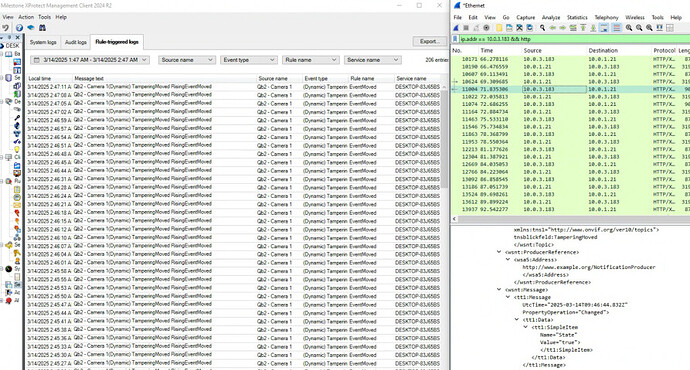
Task: Click the blue graduation-cap icon in Milestone toolbar
Action: coord(31,28)
